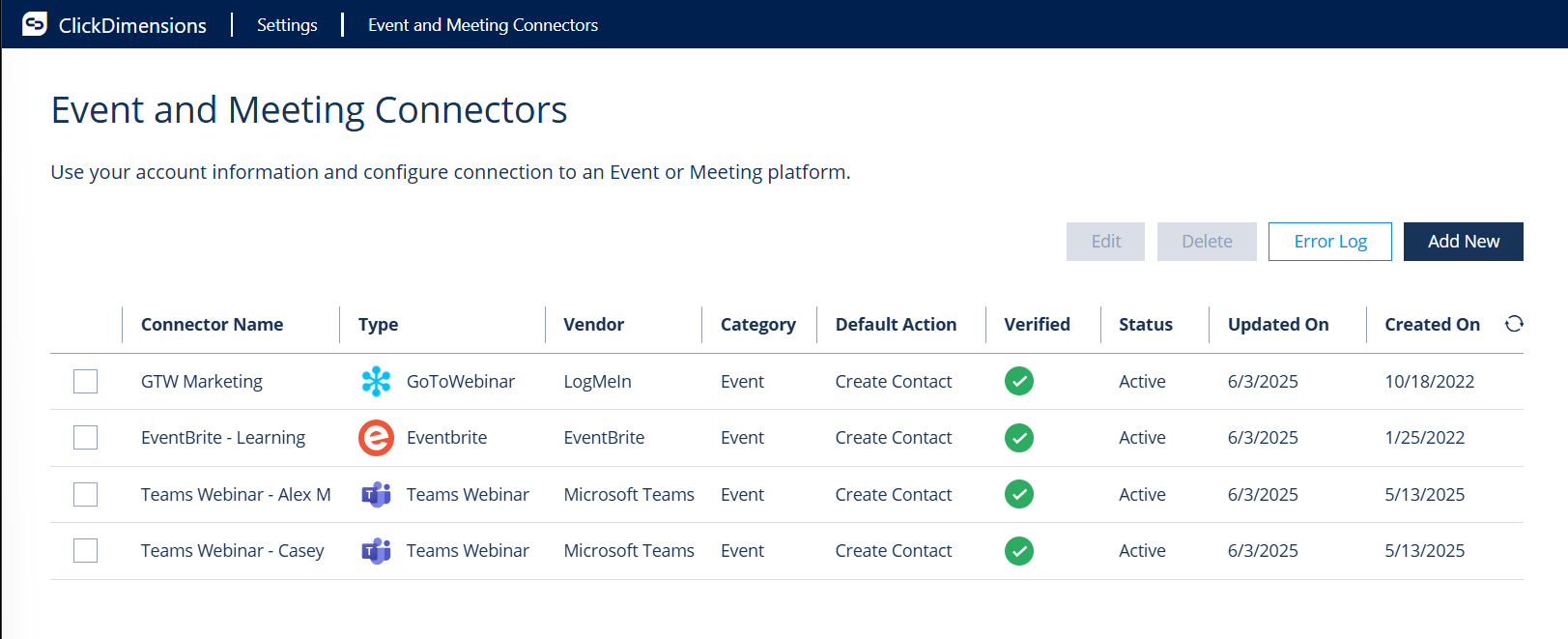Screen dimensions: 1568x639
Task: Open Settings in the top navigation
Action: pyautogui.click(x=287, y=25)
